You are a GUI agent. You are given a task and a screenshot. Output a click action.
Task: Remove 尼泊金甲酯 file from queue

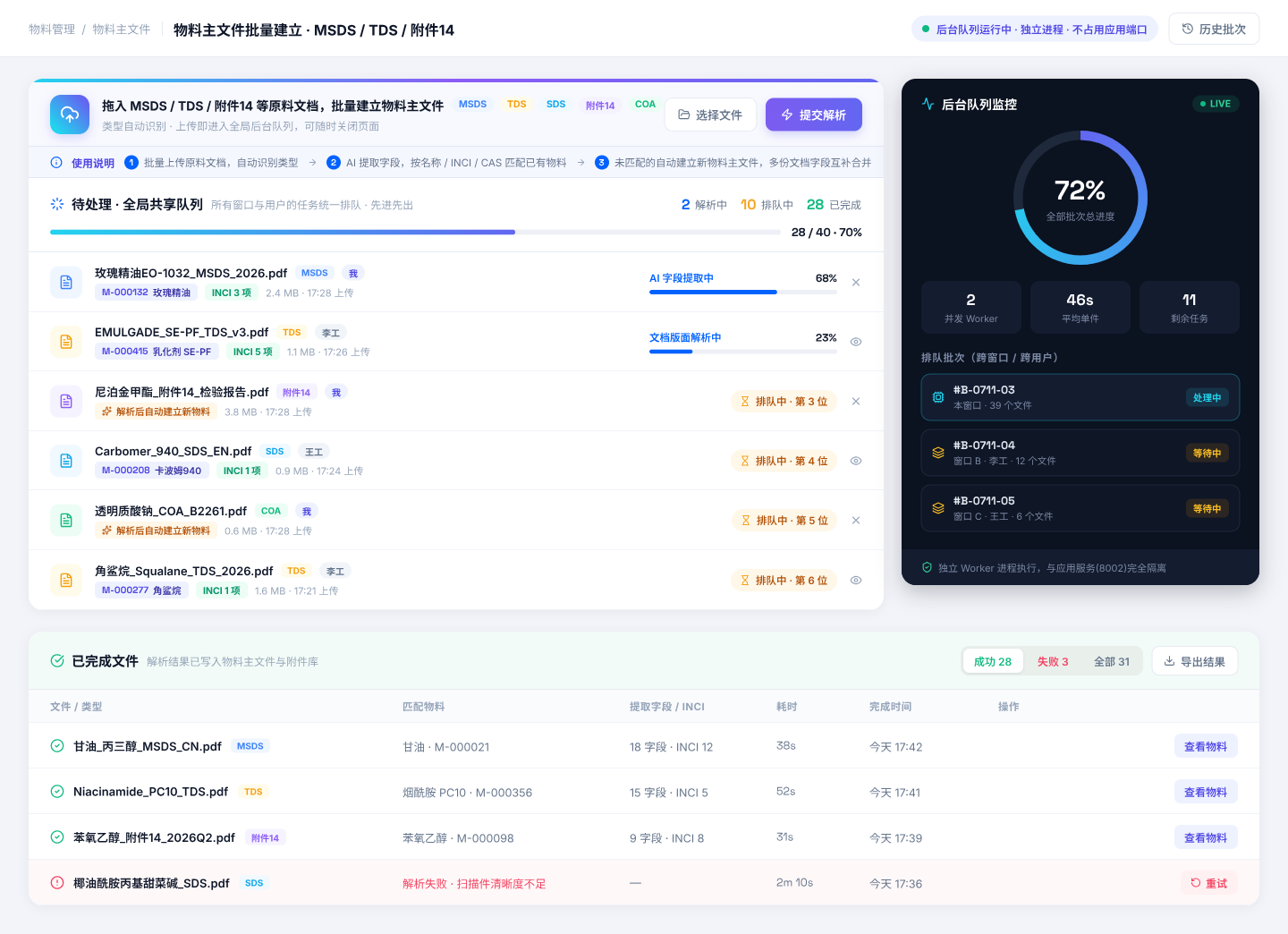point(856,401)
